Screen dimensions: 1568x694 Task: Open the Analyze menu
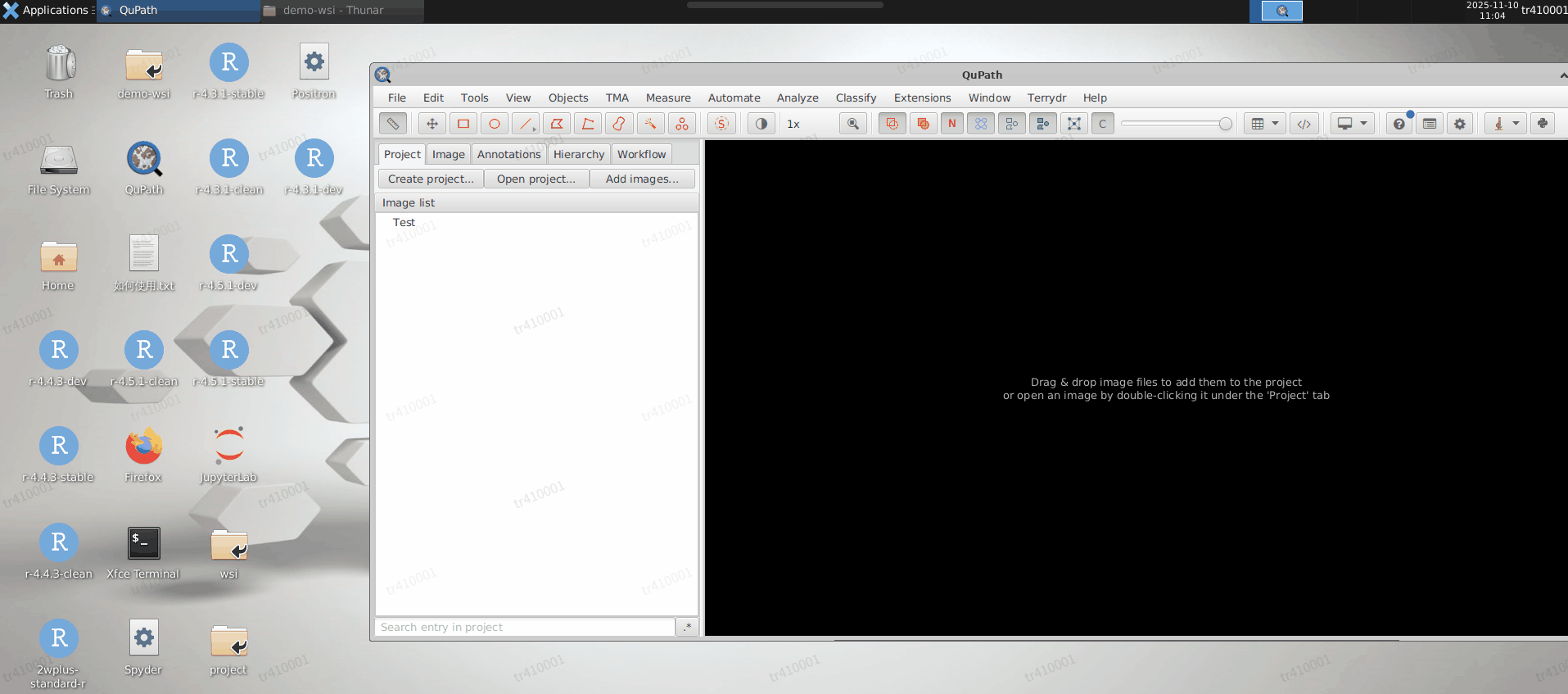click(798, 98)
